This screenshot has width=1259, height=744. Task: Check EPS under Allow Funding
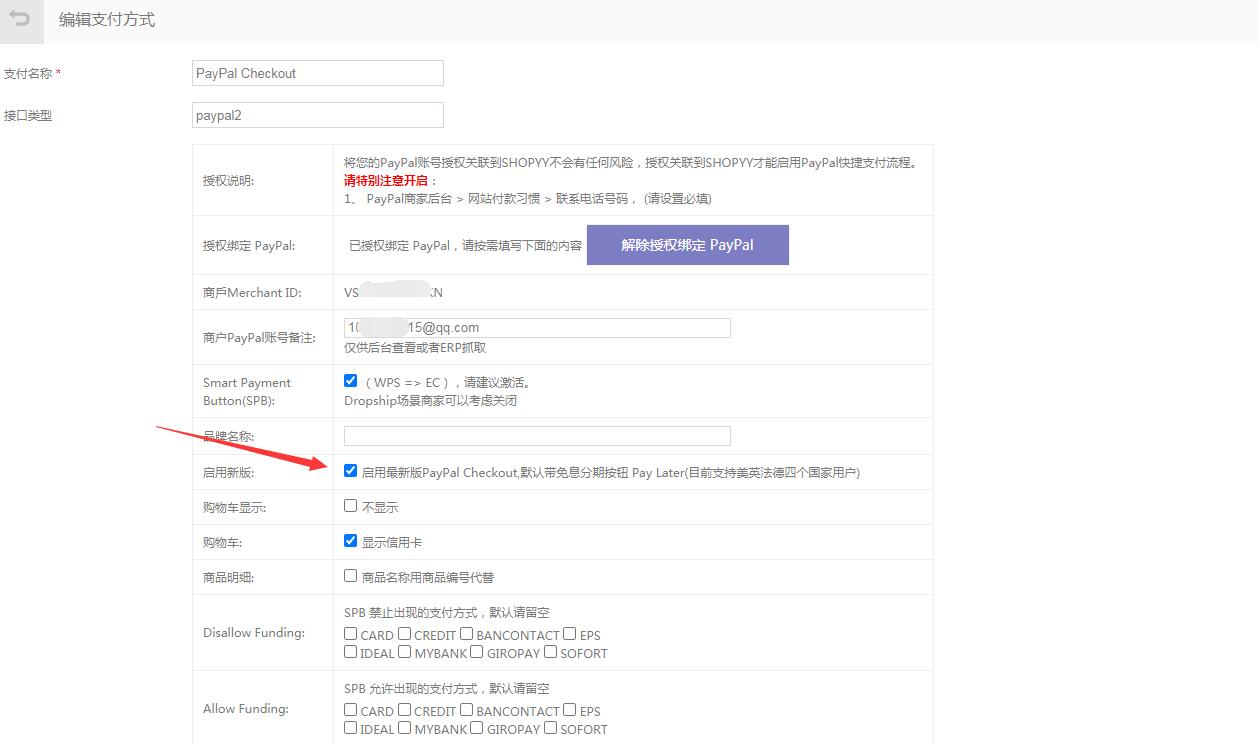[569, 710]
